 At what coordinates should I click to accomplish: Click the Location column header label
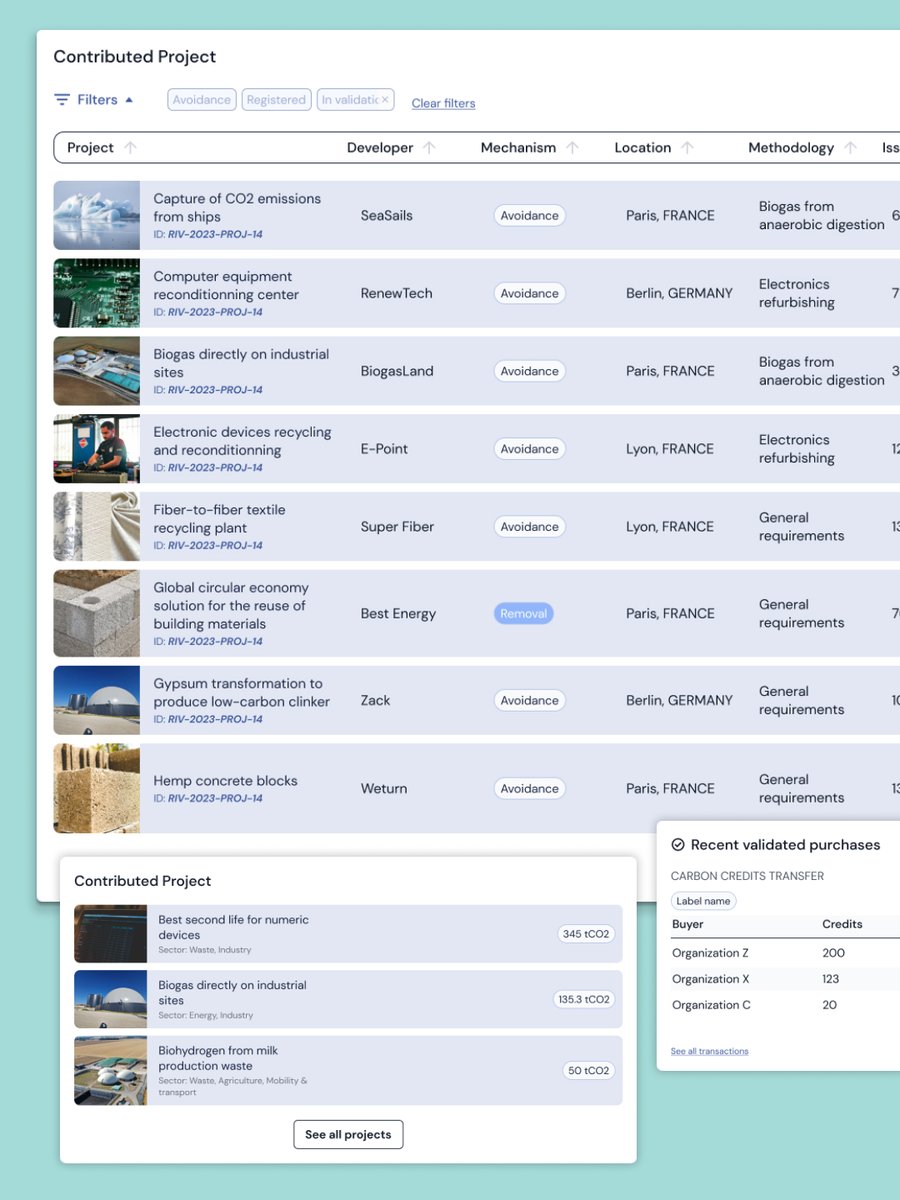click(642, 147)
